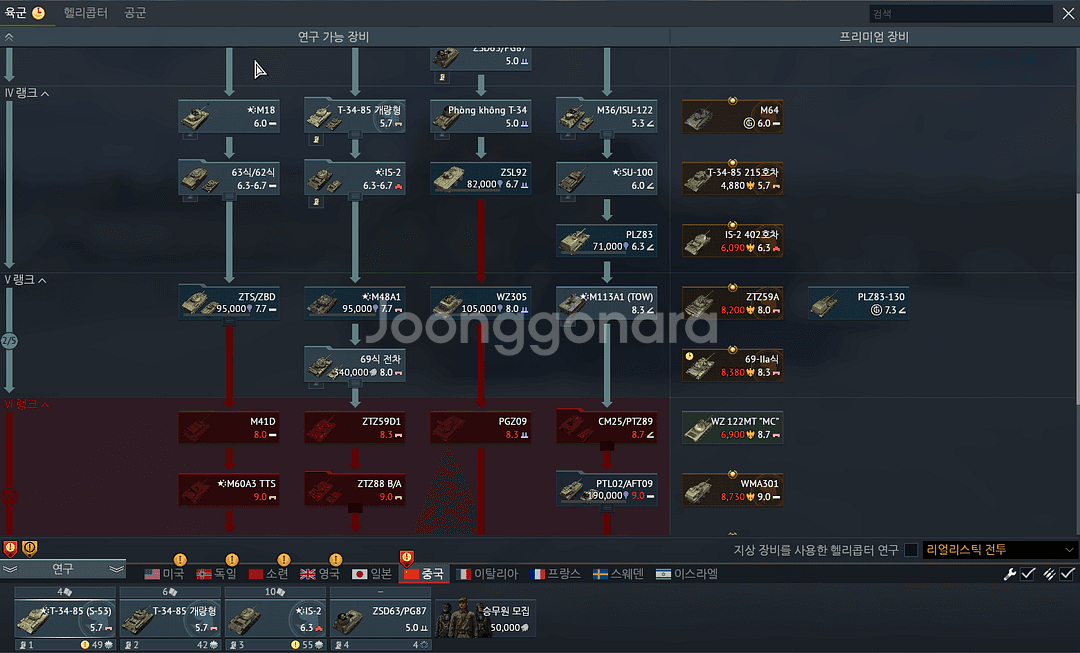This screenshot has width=1080, height=653.
Task: Select the M48A1 tank card
Action: coord(355,303)
